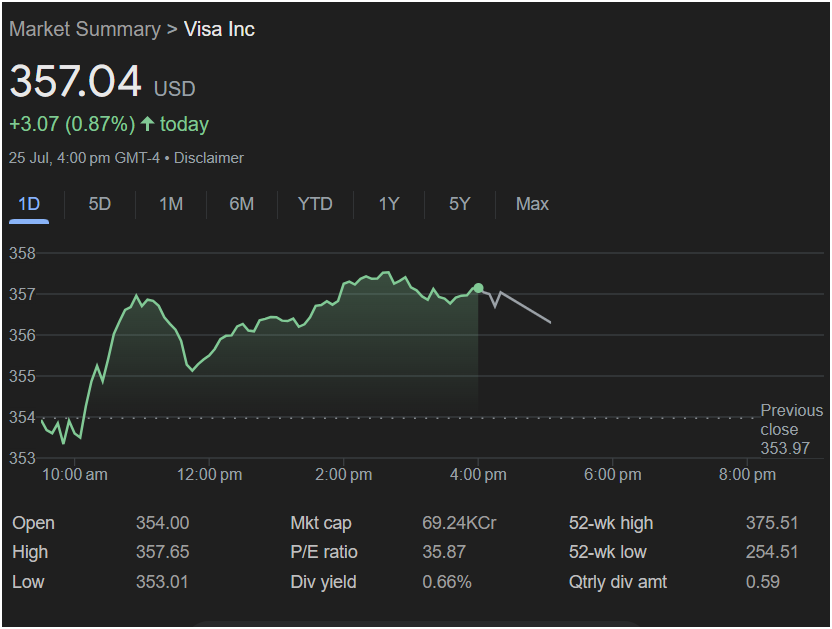This screenshot has width=832, height=629.
Task: Click the 6:00 pm axis label
Action: click(x=612, y=475)
